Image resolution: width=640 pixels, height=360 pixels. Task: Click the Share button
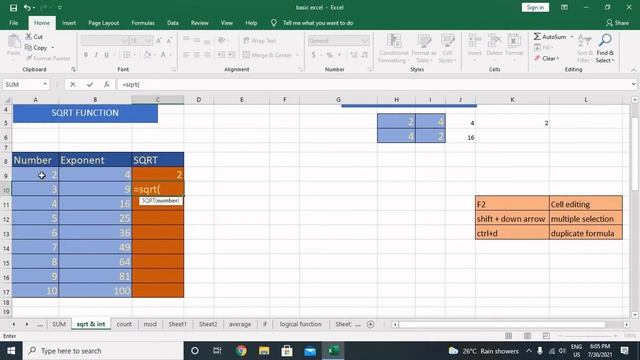[618, 23]
